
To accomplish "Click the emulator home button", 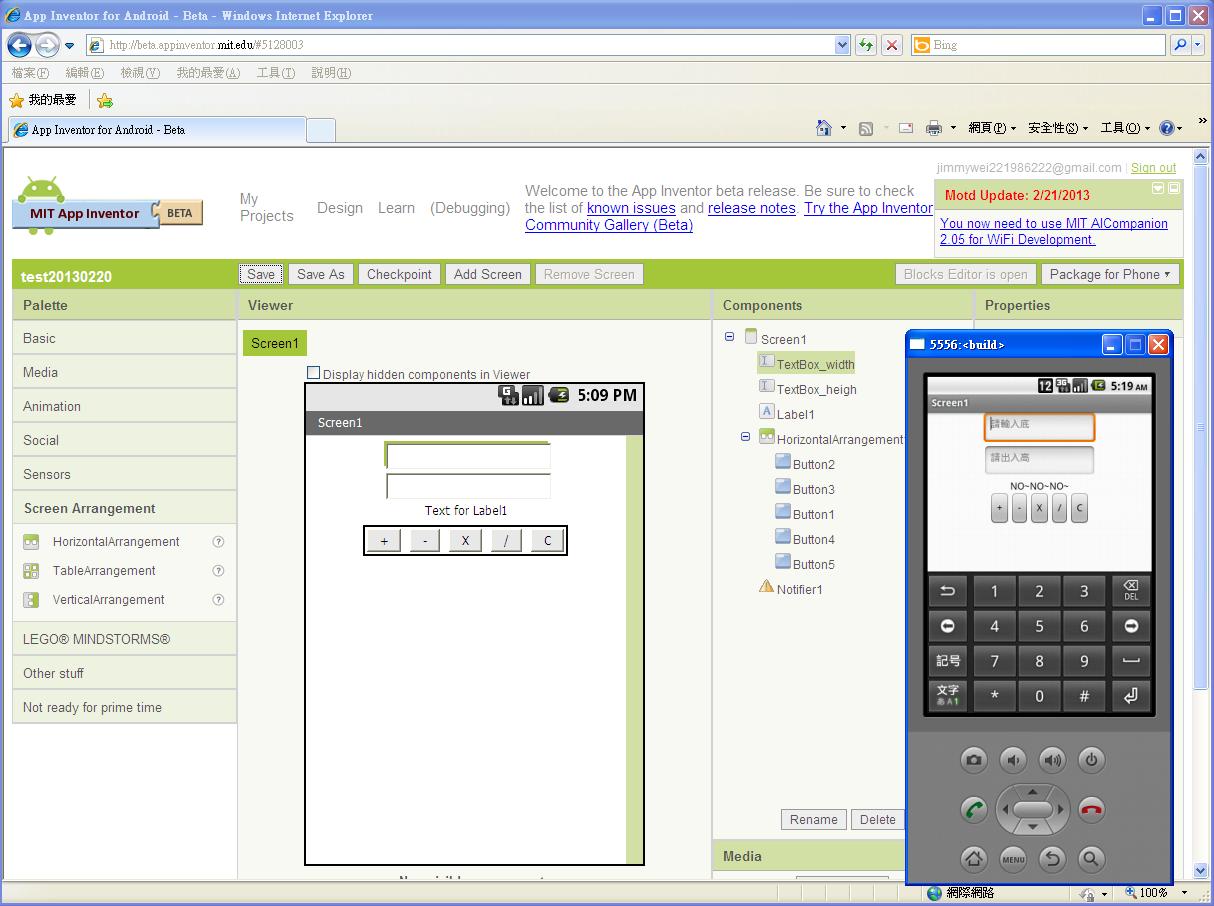I will 974,858.
